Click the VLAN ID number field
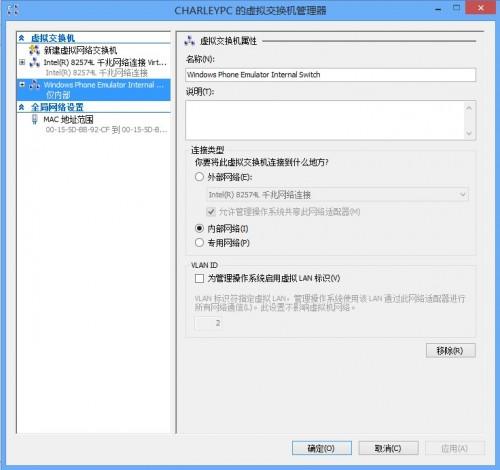500x470 pixels. pos(208,323)
